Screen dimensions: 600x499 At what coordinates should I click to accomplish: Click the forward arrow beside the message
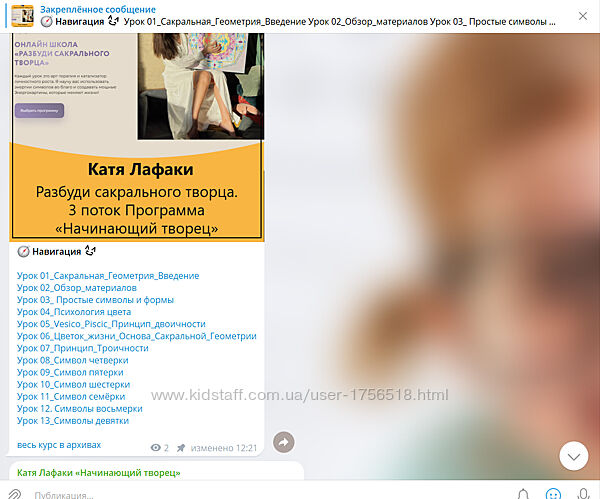(x=283, y=441)
